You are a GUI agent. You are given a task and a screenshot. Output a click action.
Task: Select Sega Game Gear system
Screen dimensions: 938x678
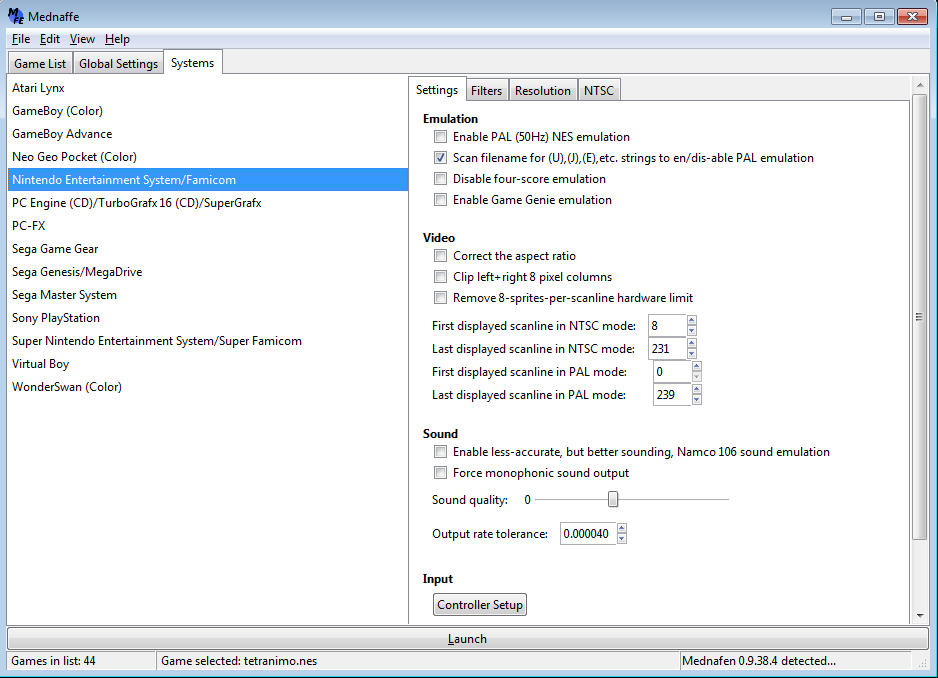point(208,249)
